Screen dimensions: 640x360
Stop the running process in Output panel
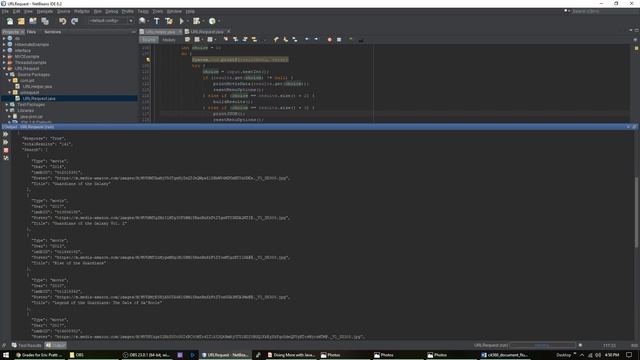pos(6,150)
